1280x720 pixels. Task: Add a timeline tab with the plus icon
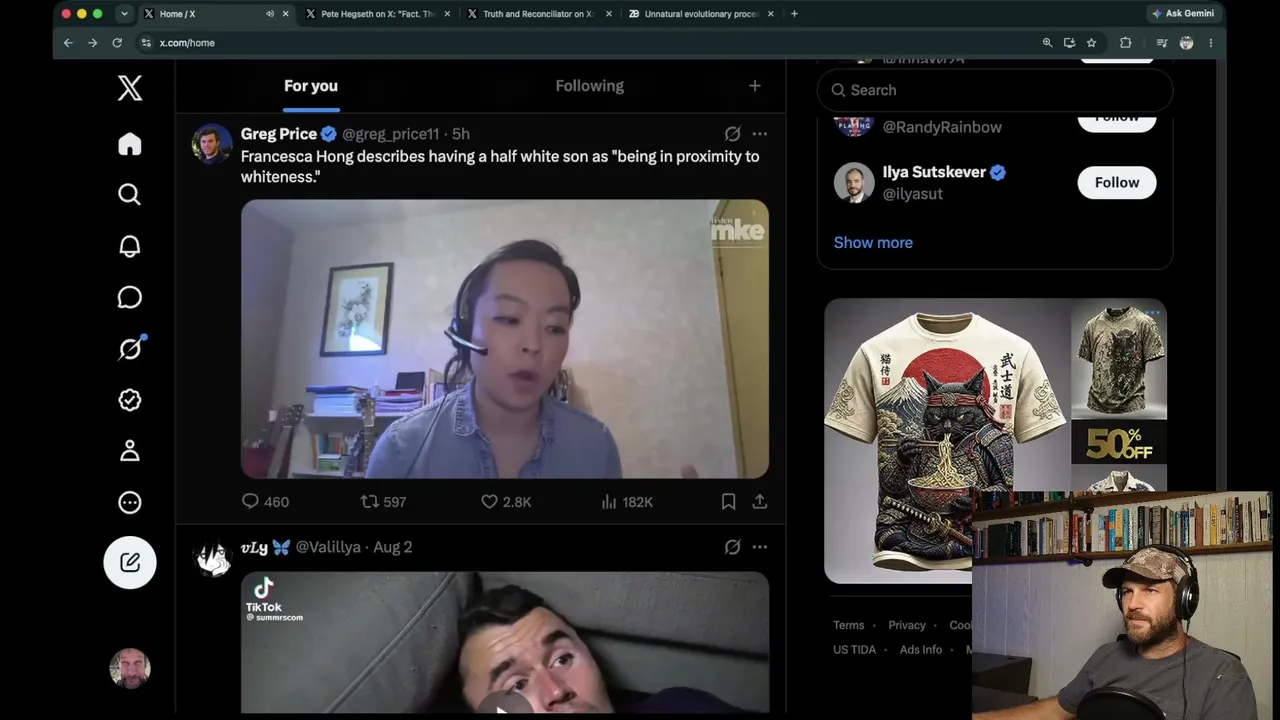[755, 86]
